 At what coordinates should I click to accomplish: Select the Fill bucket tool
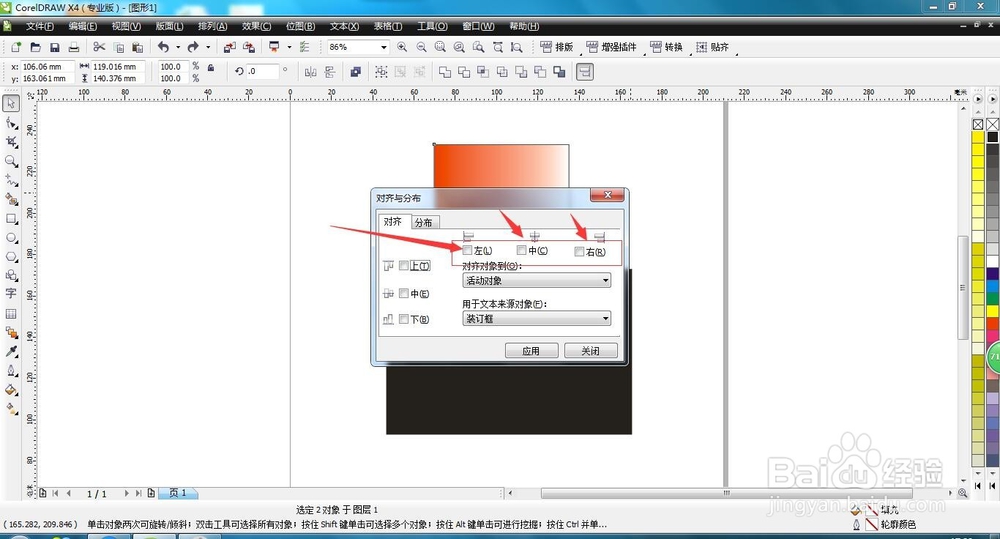[11, 390]
